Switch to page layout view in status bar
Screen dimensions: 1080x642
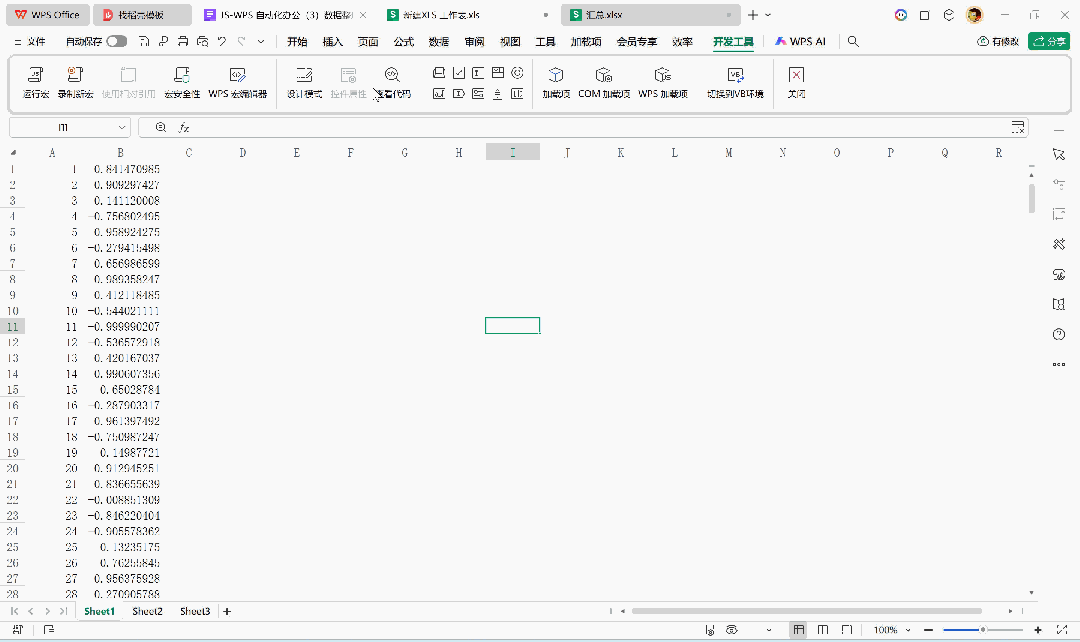point(823,630)
